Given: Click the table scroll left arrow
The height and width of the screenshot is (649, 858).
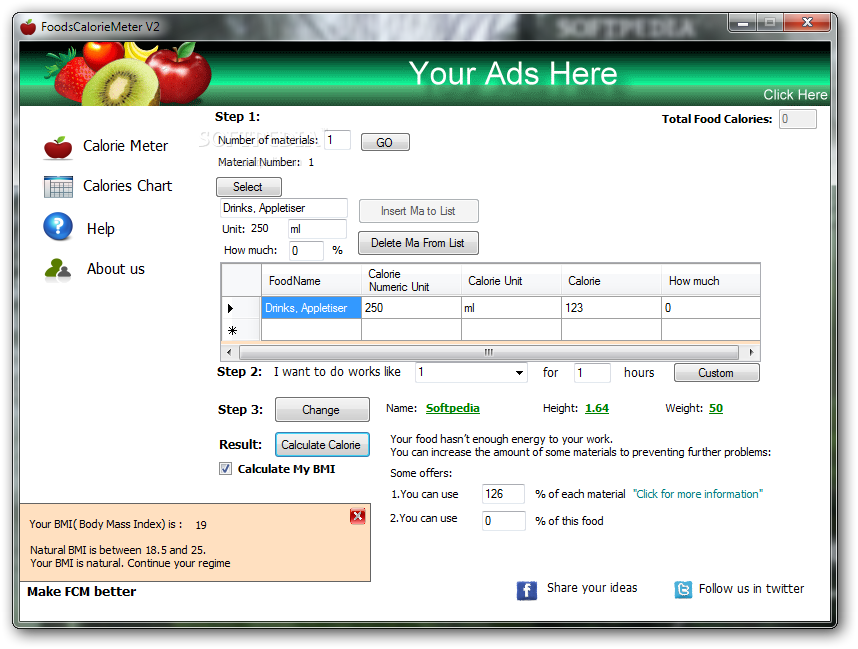Looking at the screenshot, I should point(229,352).
